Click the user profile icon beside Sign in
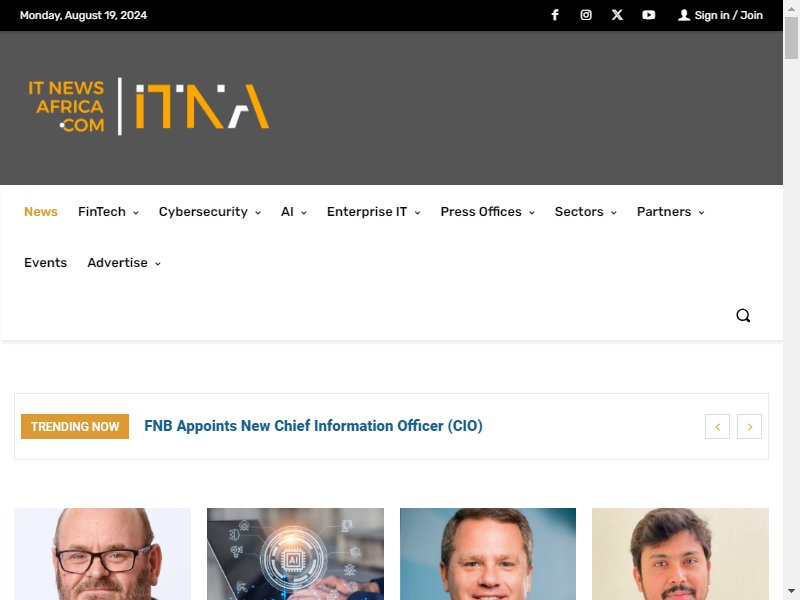 click(x=684, y=15)
